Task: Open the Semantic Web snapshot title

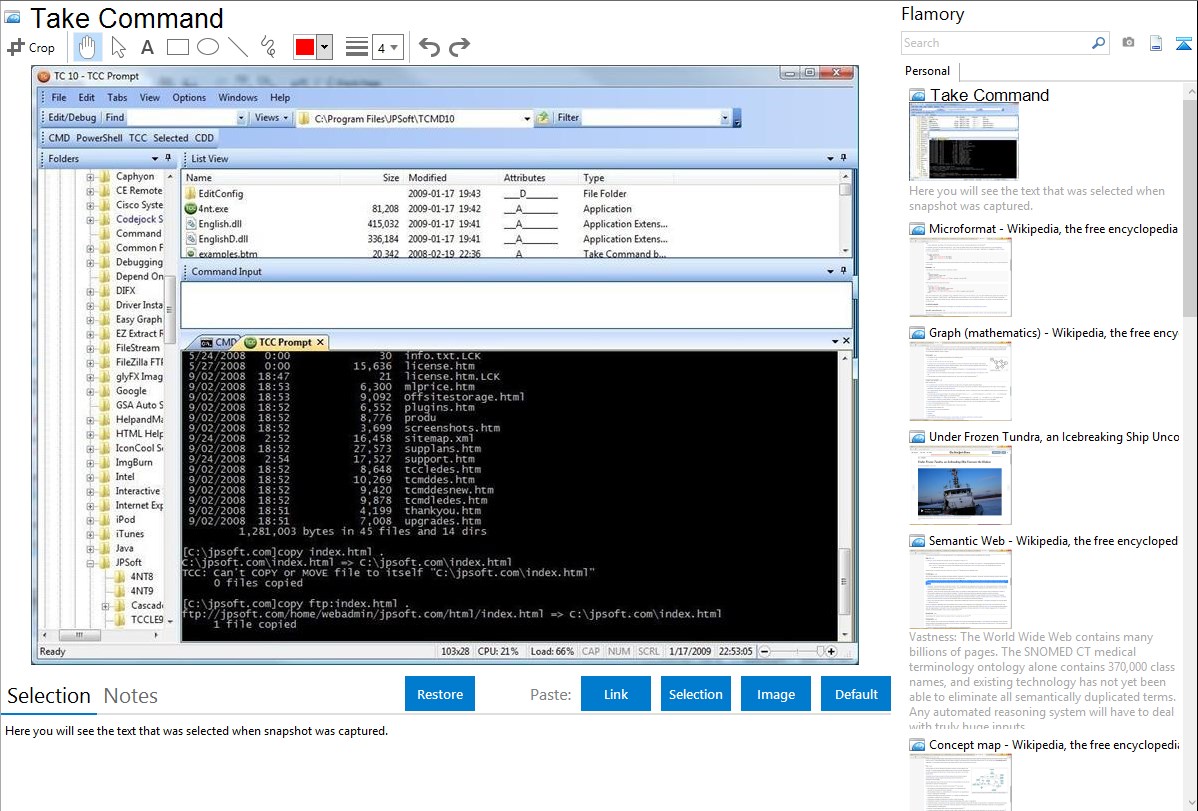Action: 1053,540
